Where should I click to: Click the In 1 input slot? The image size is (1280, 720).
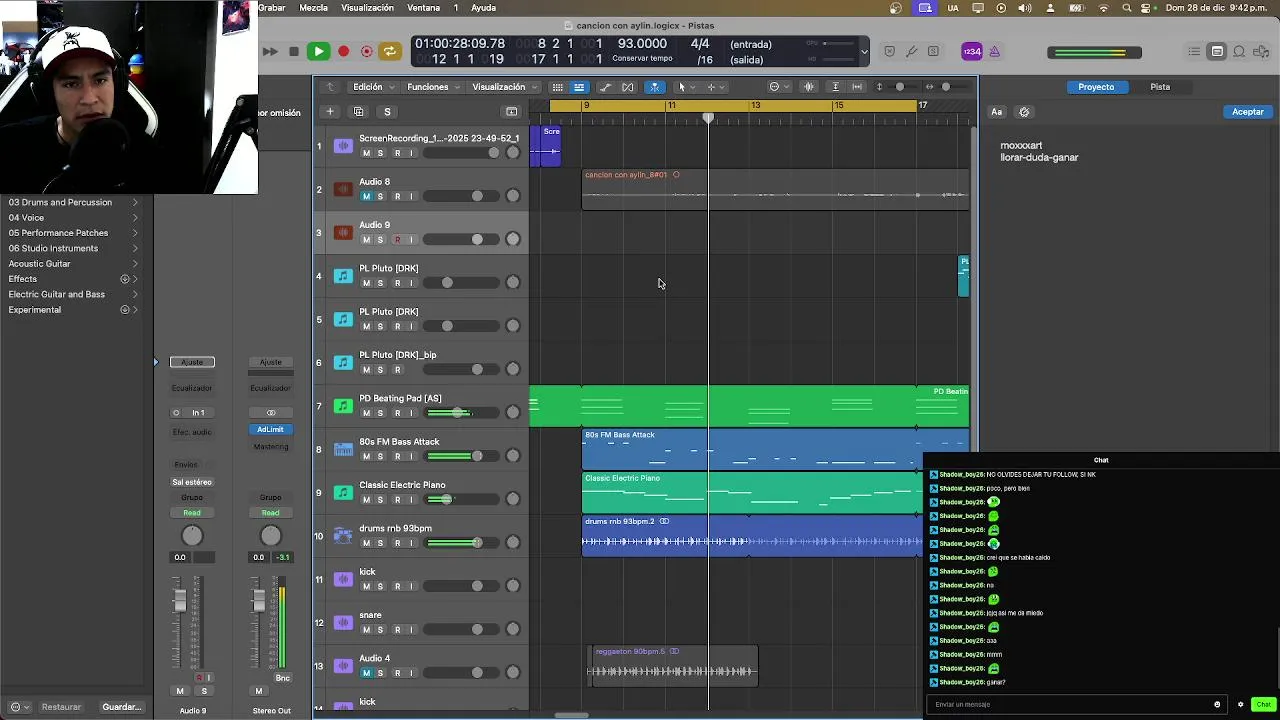click(x=198, y=413)
